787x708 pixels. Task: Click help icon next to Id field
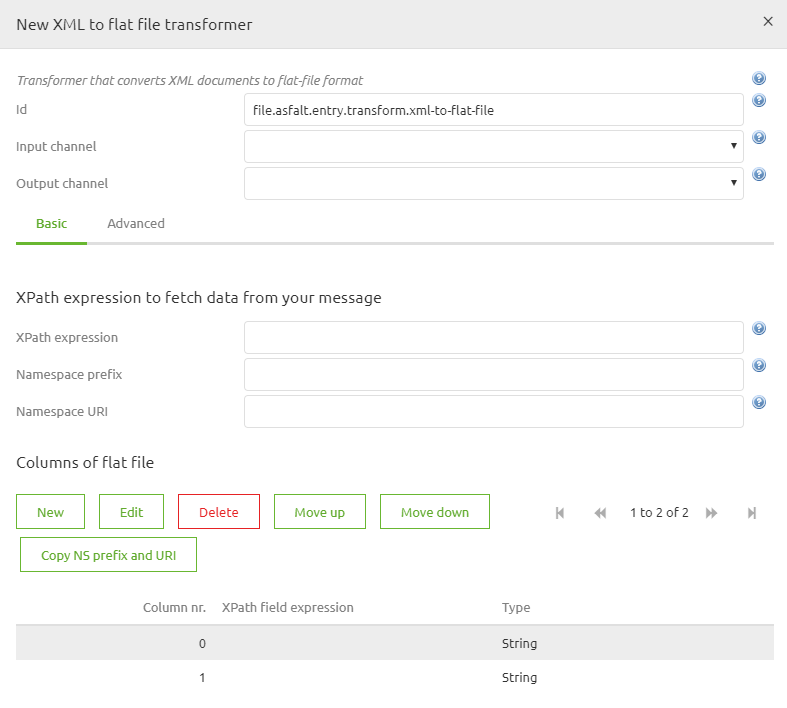pyautogui.click(x=759, y=101)
